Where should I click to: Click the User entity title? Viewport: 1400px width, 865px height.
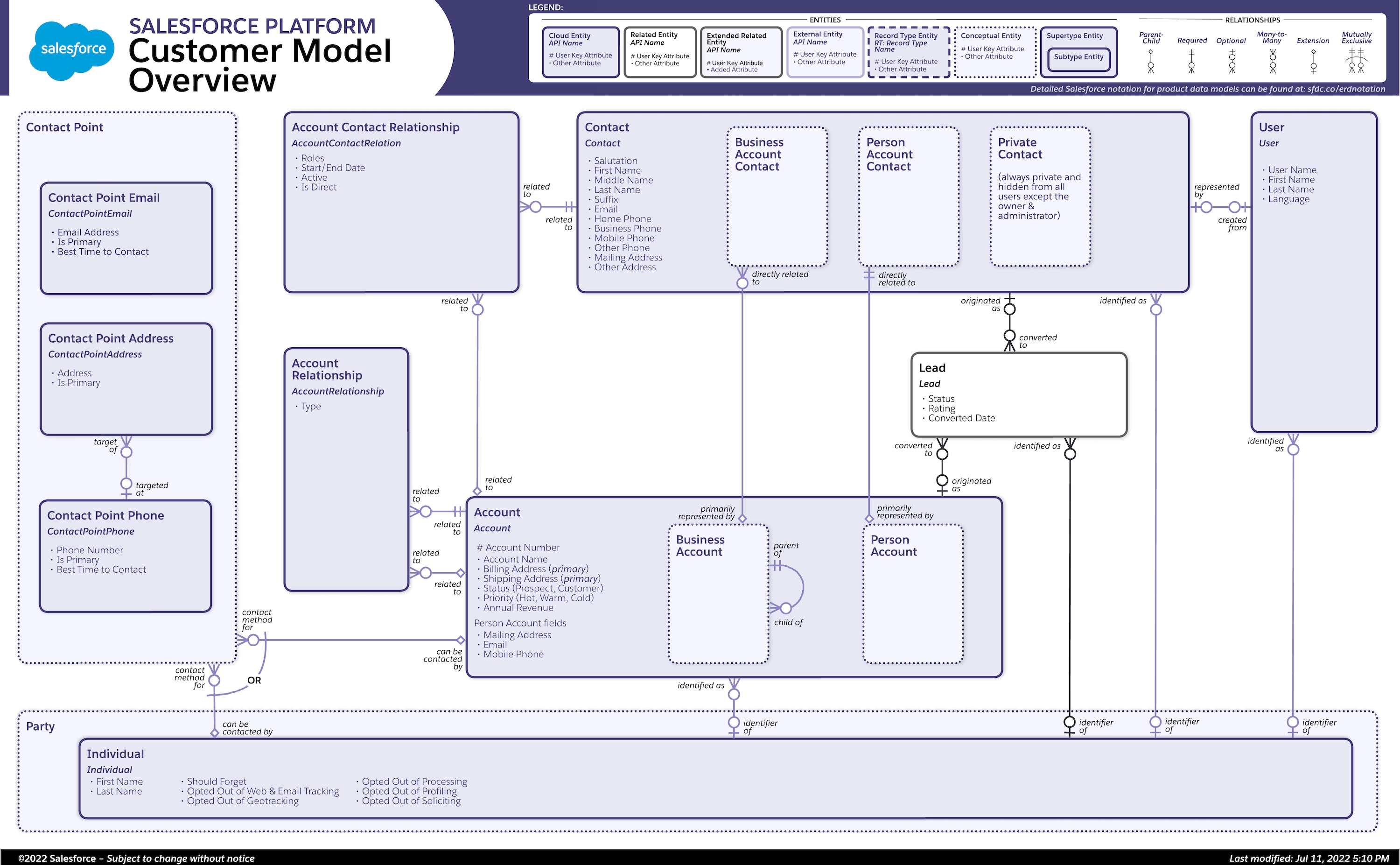click(1271, 127)
